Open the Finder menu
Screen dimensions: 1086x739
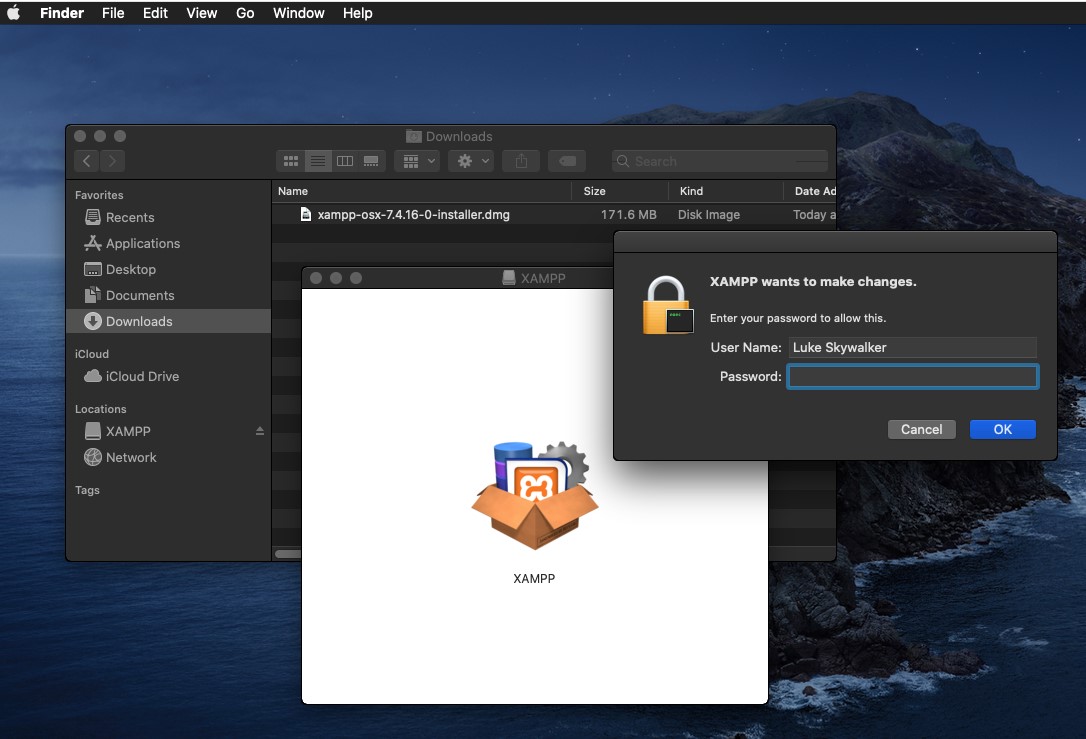[x=62, y=12]
